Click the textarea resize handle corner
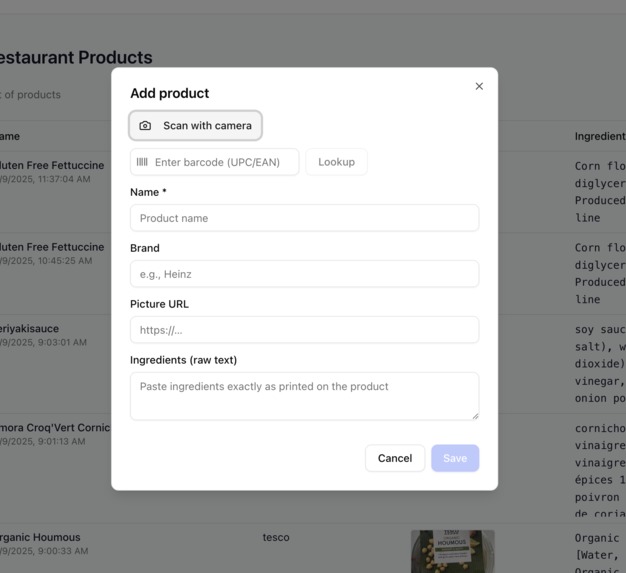Image resolution: width=626 pixels, height=573 pixels. [475, 416]
